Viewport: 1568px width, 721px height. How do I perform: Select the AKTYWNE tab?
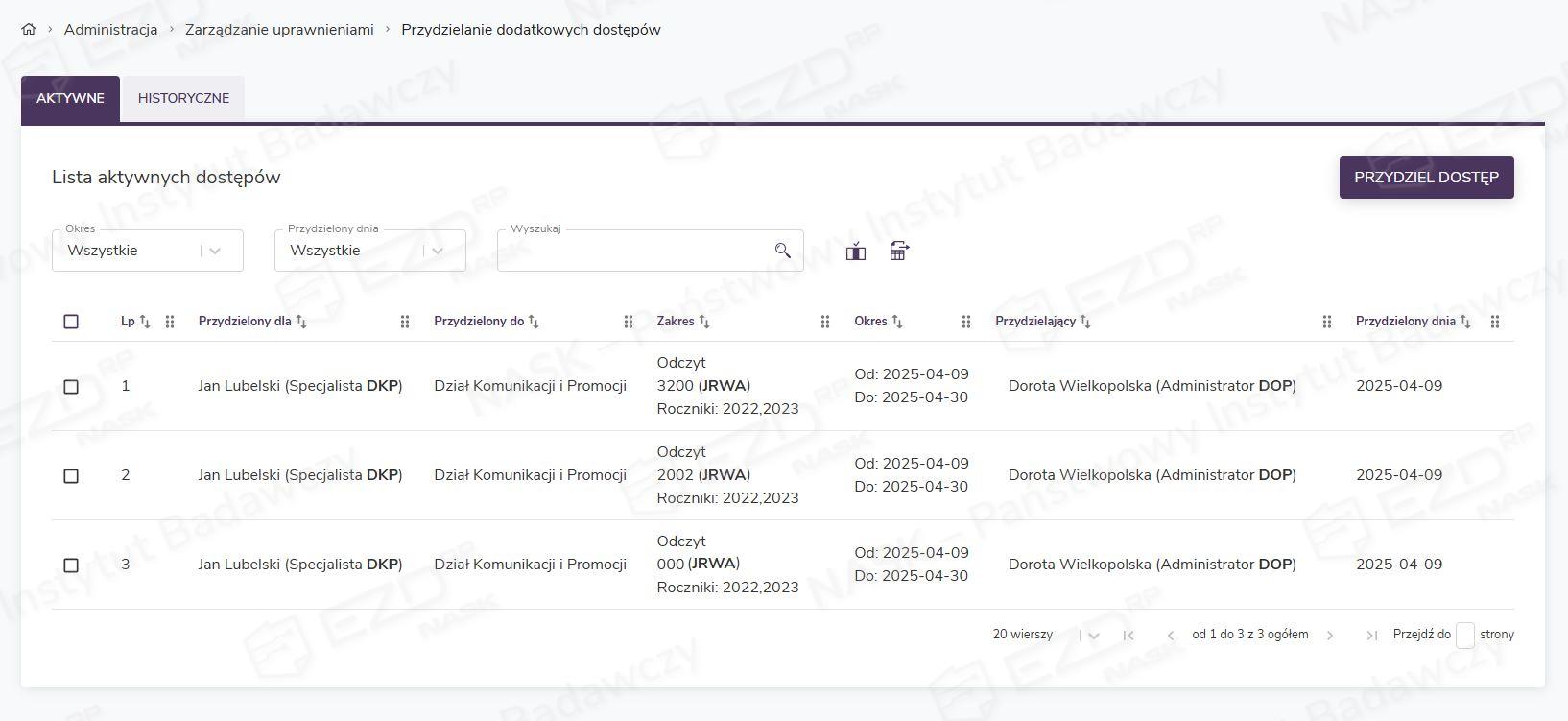click(x=70, y=98)
